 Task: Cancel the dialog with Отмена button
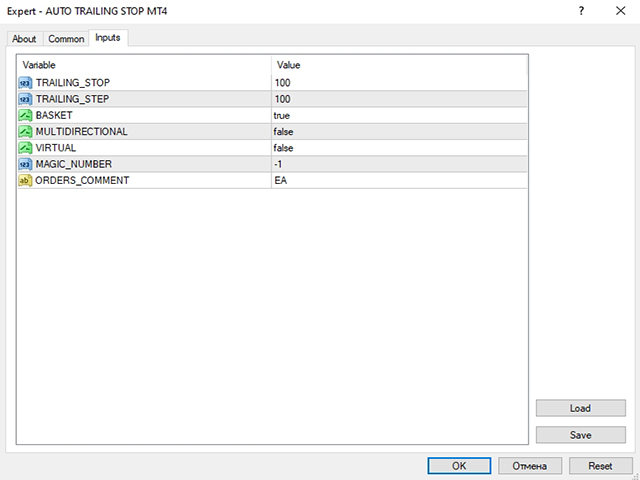[x=530, y=466]
